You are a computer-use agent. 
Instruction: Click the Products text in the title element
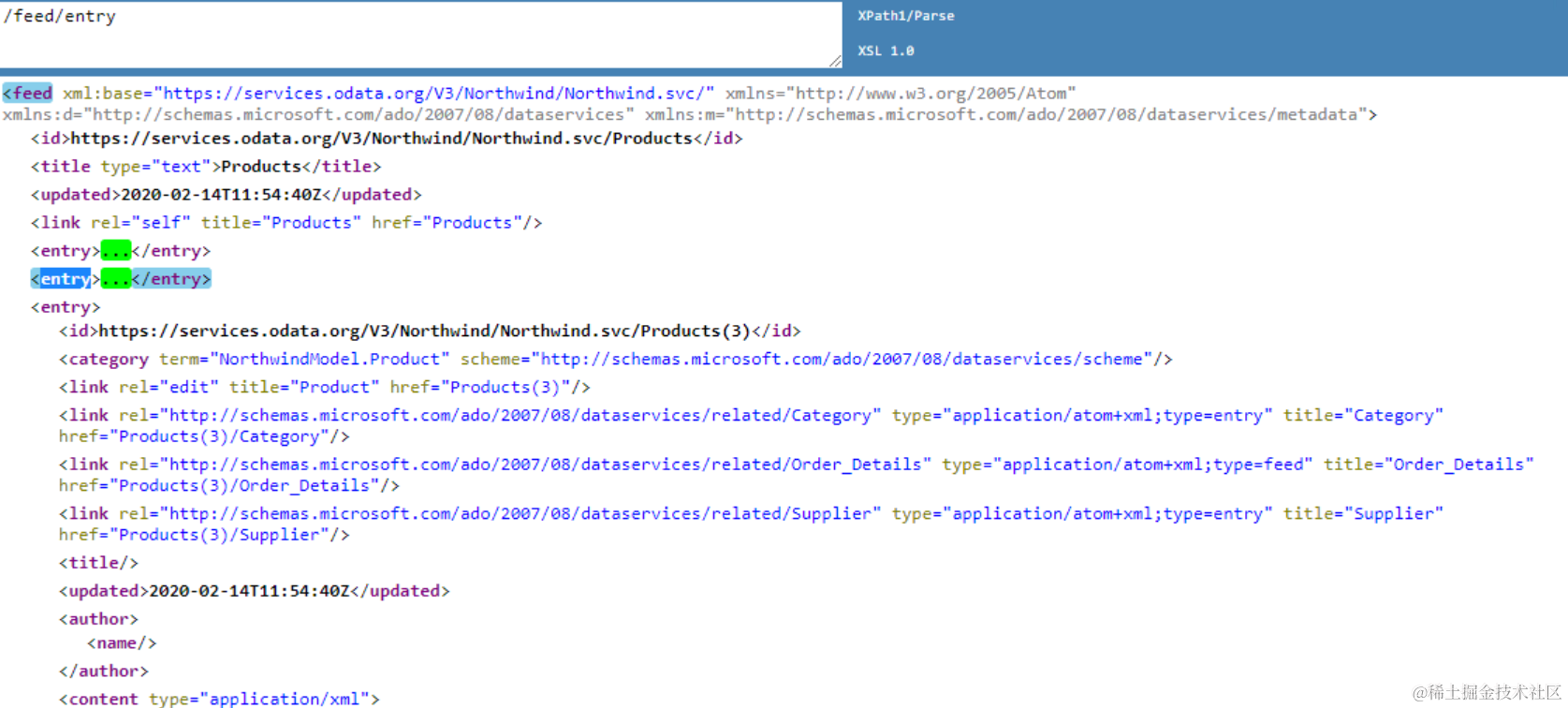(x=261, y=167)
